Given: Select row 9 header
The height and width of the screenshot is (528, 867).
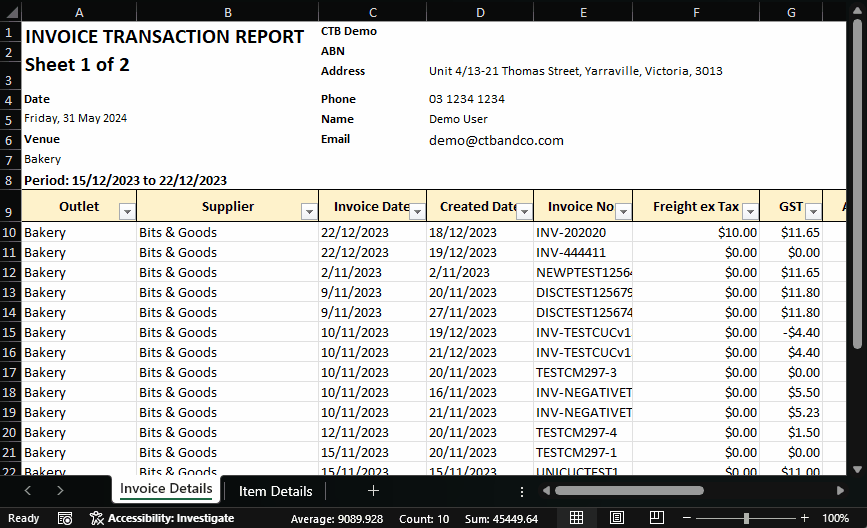Looking at the screenshot, I should (x=10, y=206).
